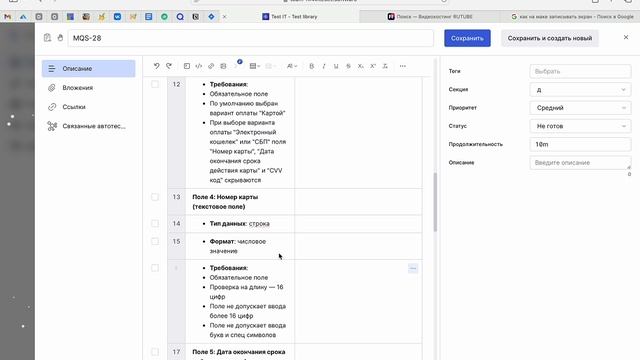
Task: Close the current browser tab with the x
Action: tap(224, 17)
